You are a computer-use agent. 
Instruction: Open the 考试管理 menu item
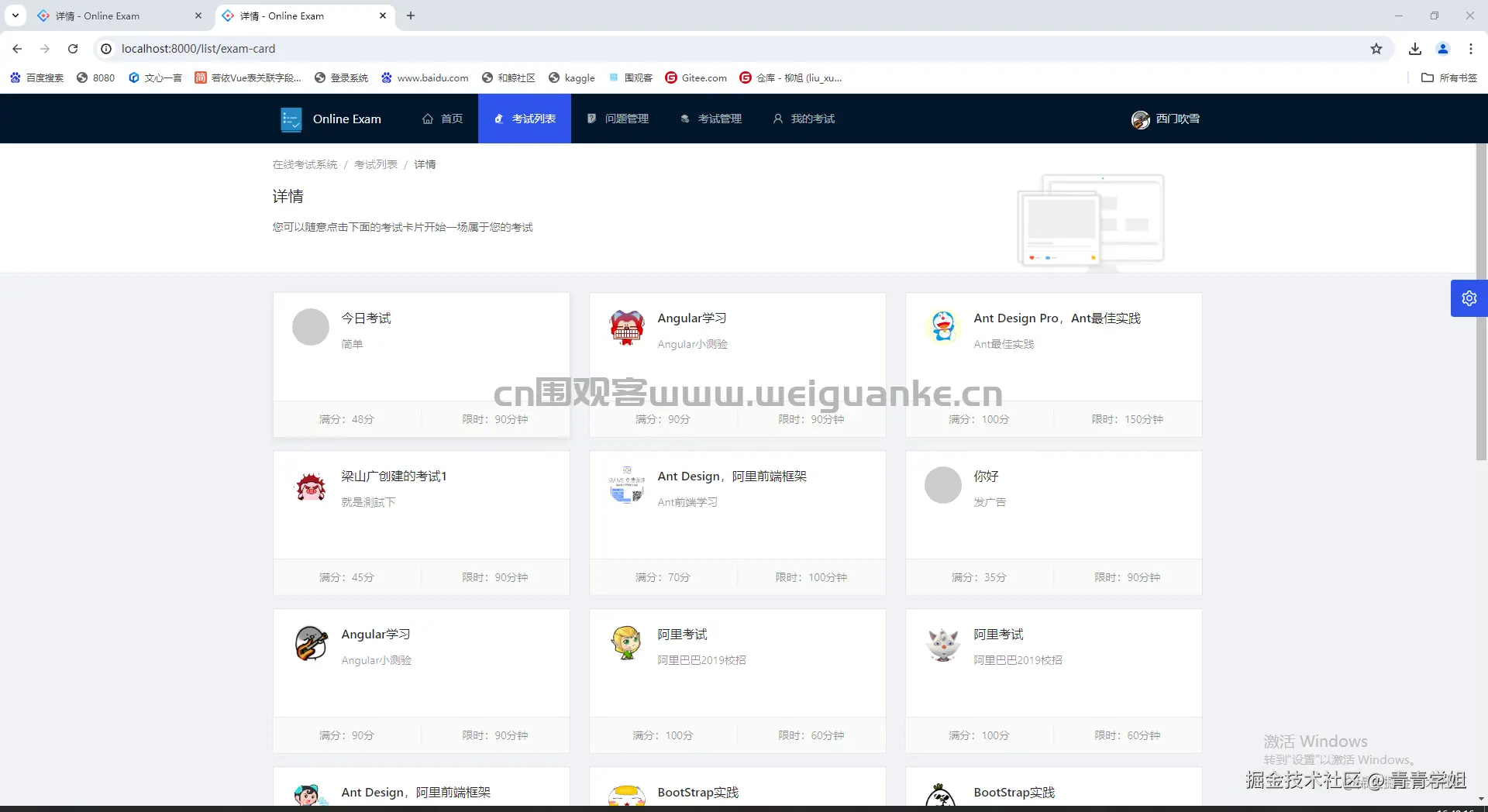pos(711,119)
